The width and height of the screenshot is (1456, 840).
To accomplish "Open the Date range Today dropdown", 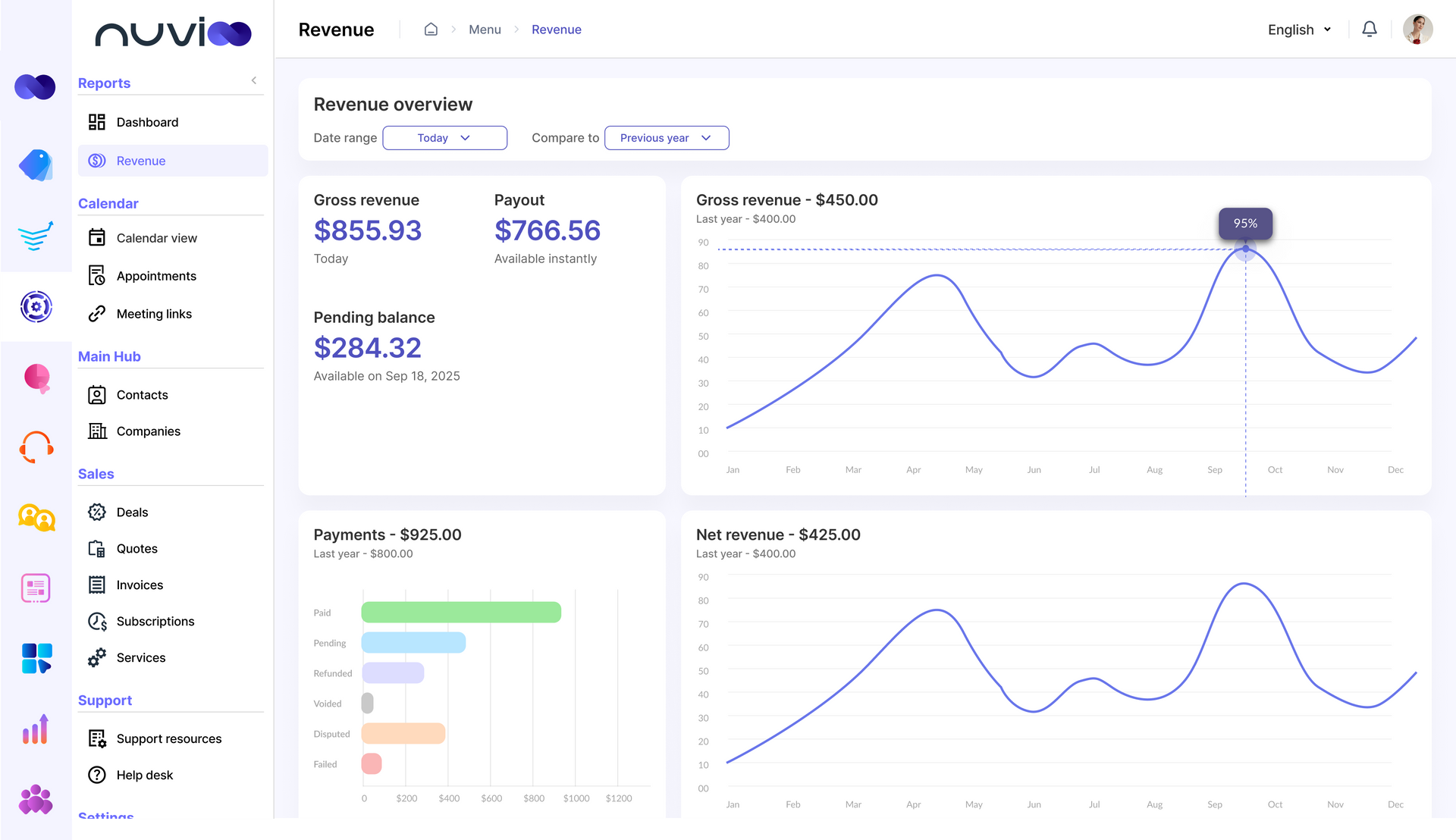I will point(444,137).
